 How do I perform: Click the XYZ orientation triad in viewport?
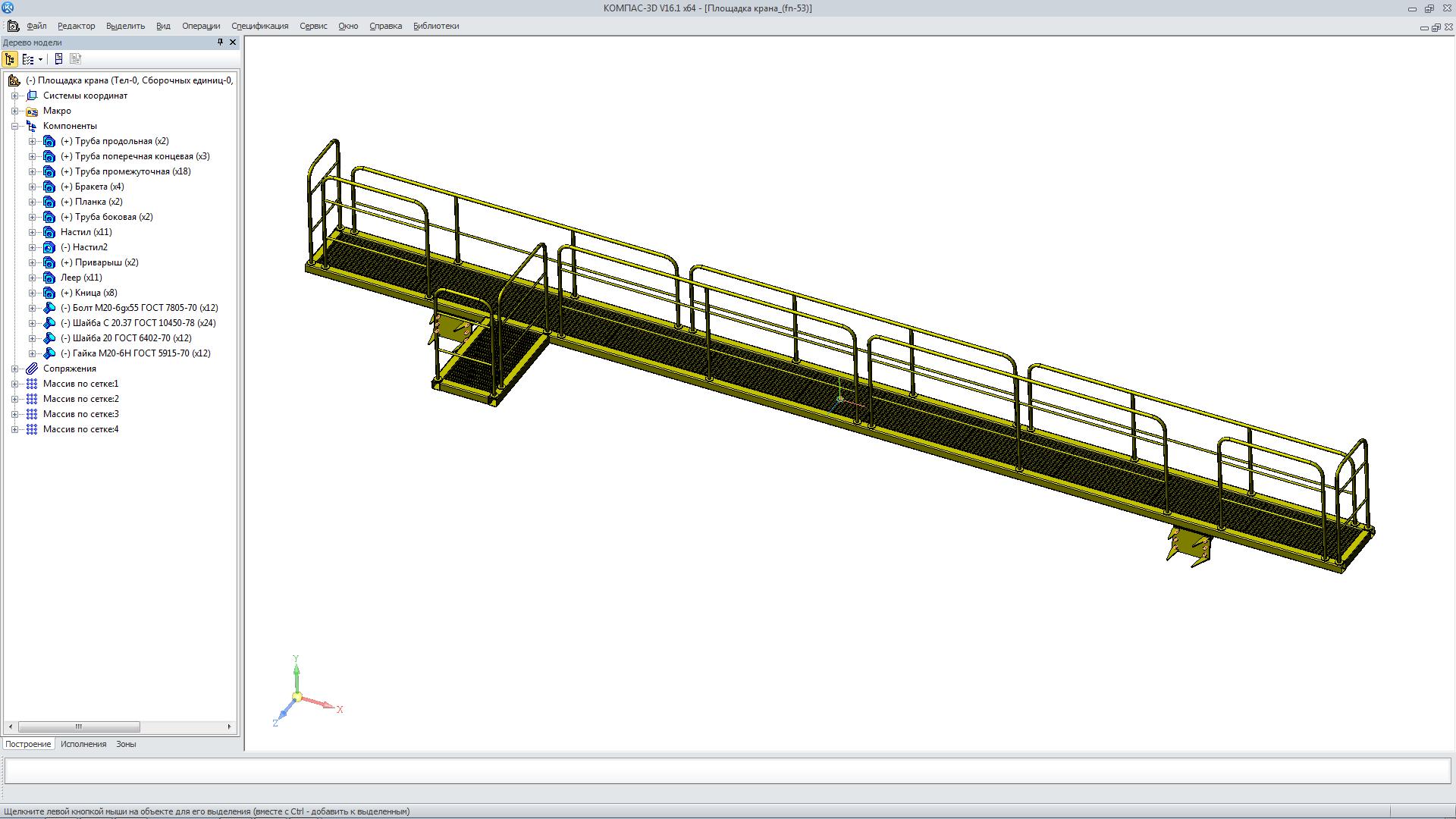[297, 695]
